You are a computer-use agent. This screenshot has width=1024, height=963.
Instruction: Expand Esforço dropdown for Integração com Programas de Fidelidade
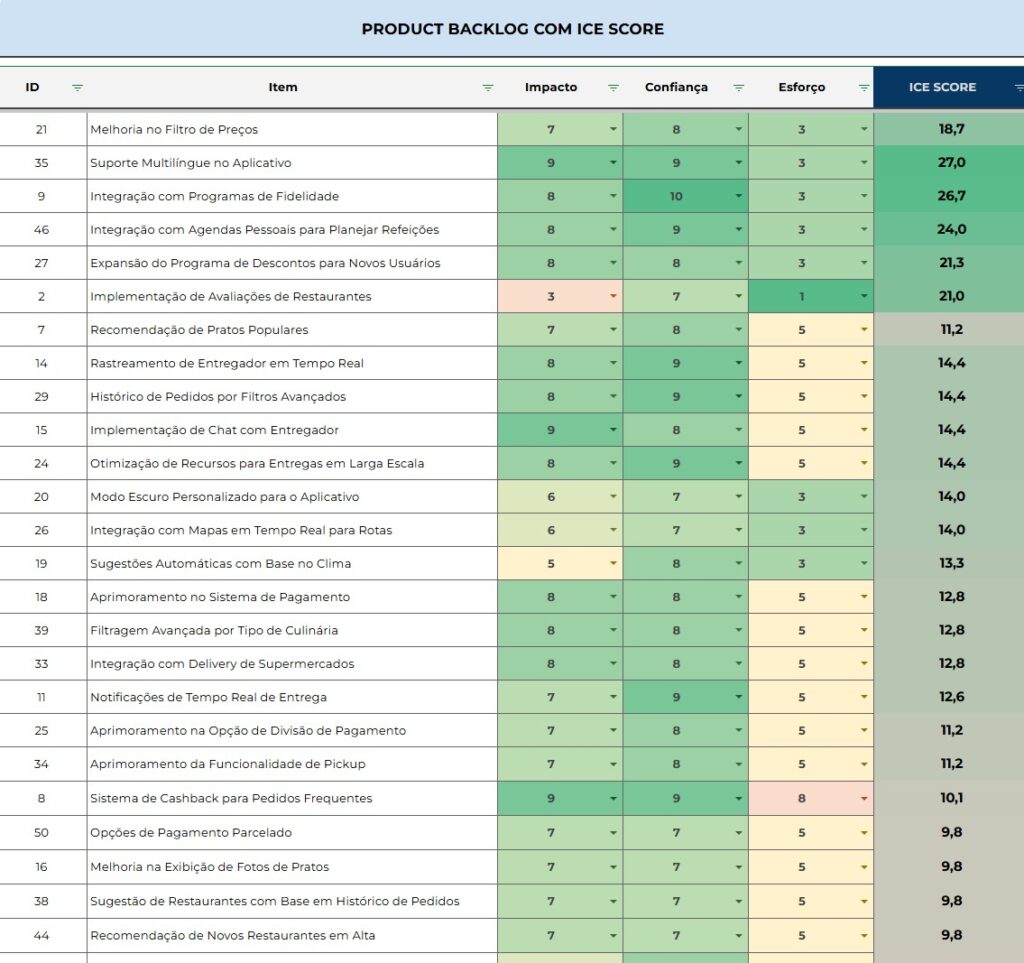pos(863,196)
